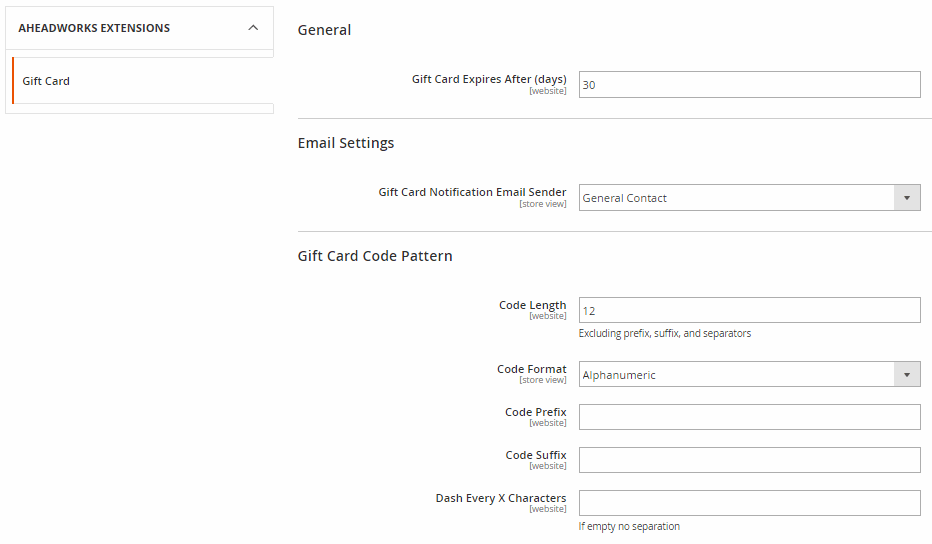Focus the Code Suffix input field
Image resolution: width=932 pixels, height=544 pixels.
750,460
